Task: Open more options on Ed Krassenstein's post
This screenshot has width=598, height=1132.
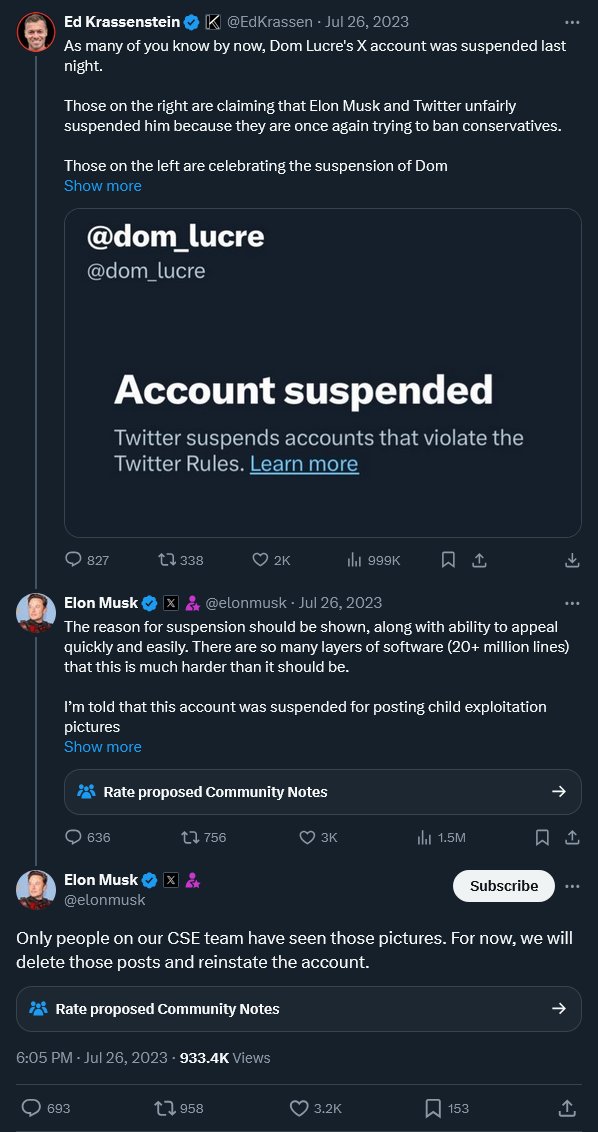Action: tap(572, 22)
